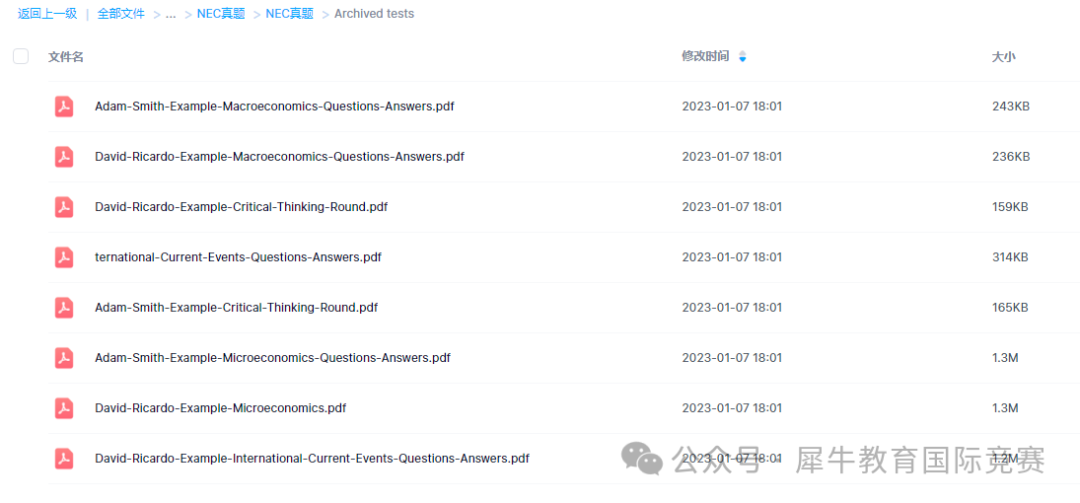This screenshot has width=1080, height=503.
Task: Click PDF icon for ternational-Current-Events file
Action: tap(64, 257)
